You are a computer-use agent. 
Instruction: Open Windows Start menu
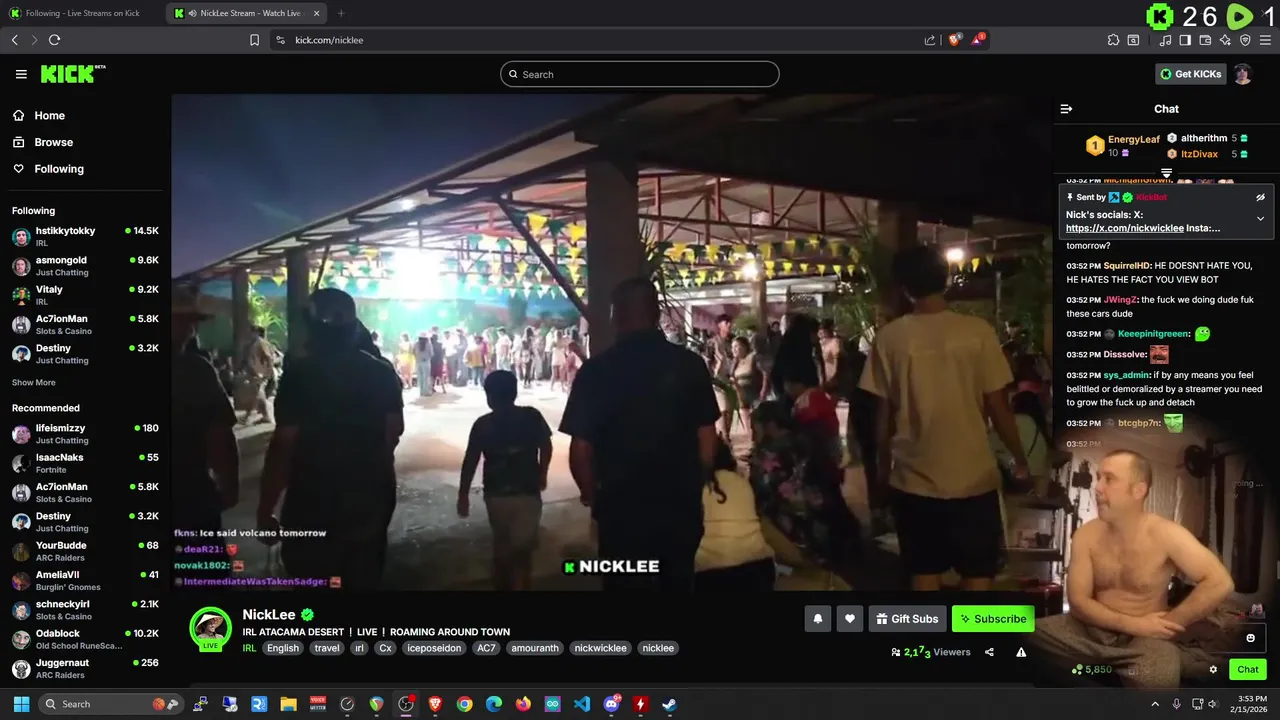click(19, 704)
